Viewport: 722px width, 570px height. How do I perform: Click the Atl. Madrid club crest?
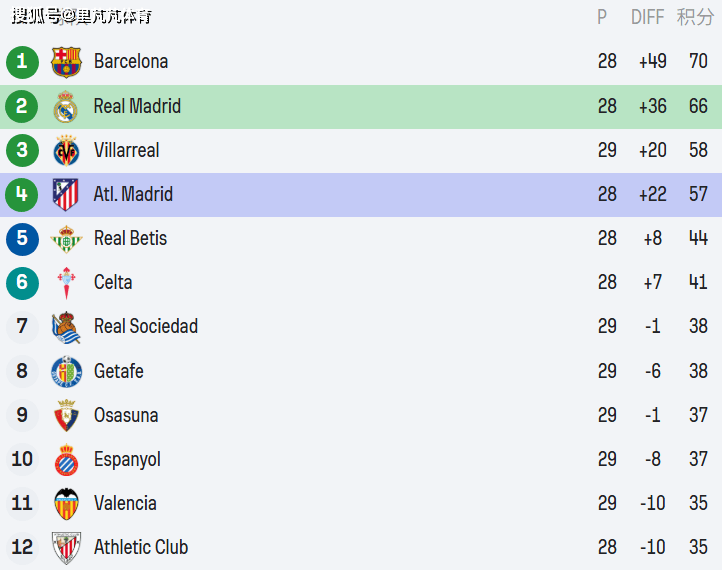66,194
